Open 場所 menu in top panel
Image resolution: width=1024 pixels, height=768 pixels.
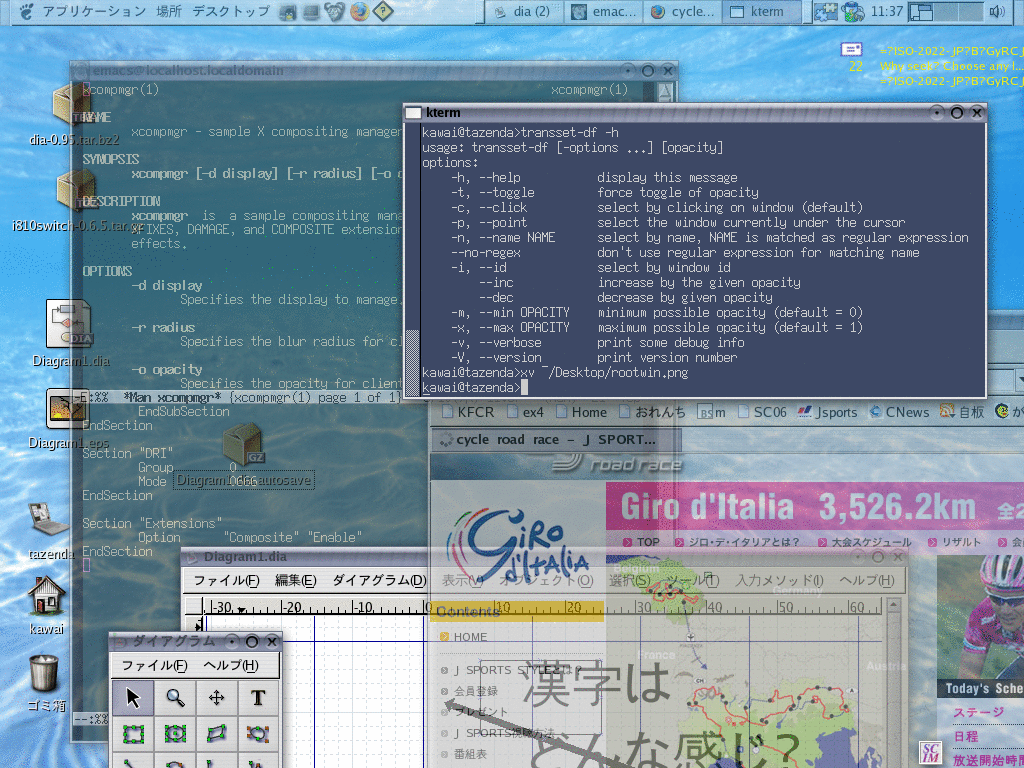pyautogui.click(x=168, y=11)
